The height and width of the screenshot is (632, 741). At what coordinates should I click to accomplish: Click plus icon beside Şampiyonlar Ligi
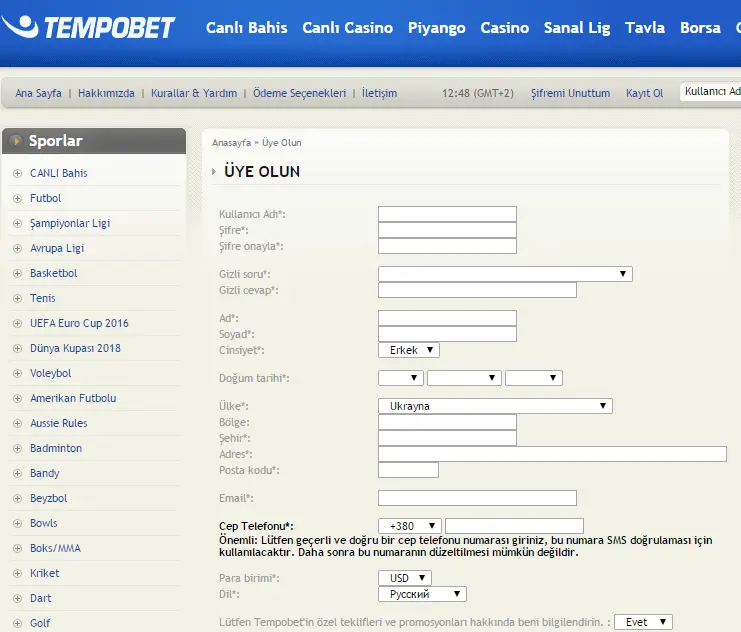(17, 224)
